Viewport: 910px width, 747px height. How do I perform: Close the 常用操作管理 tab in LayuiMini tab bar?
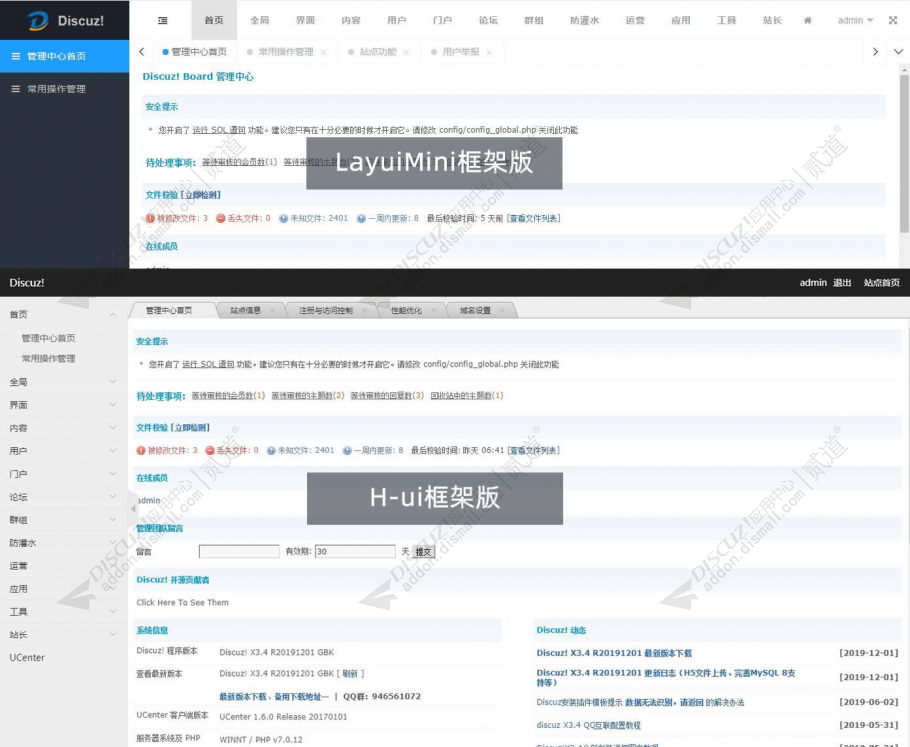pos(323,52)
